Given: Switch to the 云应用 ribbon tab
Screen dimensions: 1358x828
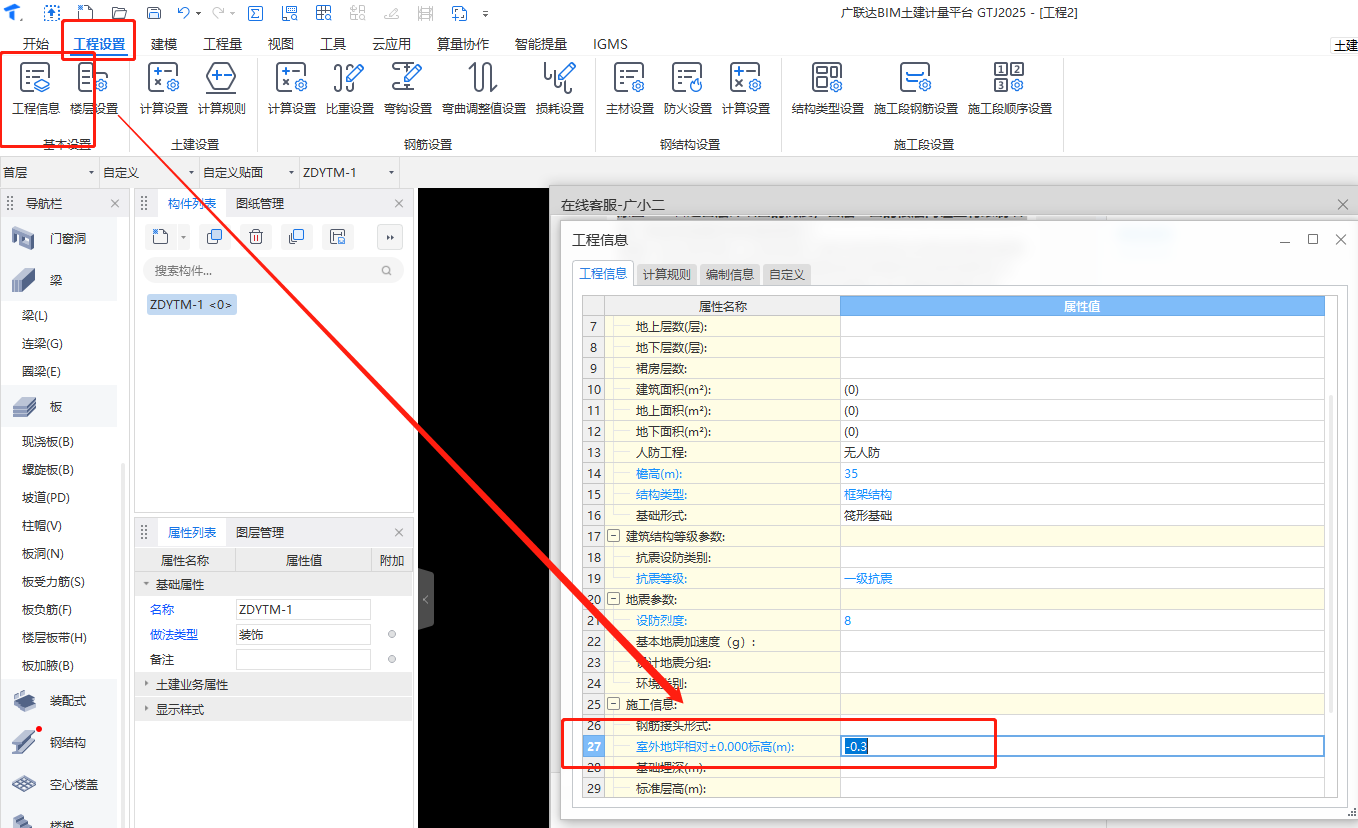Looking at the screenshot, I should click(391, 44).
